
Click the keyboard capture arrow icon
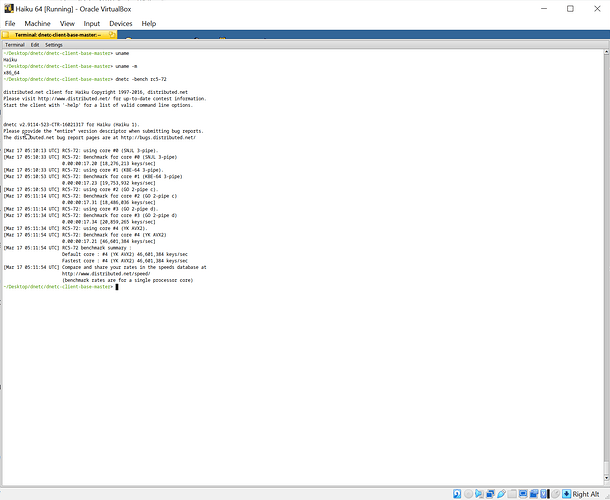[566, 494]
